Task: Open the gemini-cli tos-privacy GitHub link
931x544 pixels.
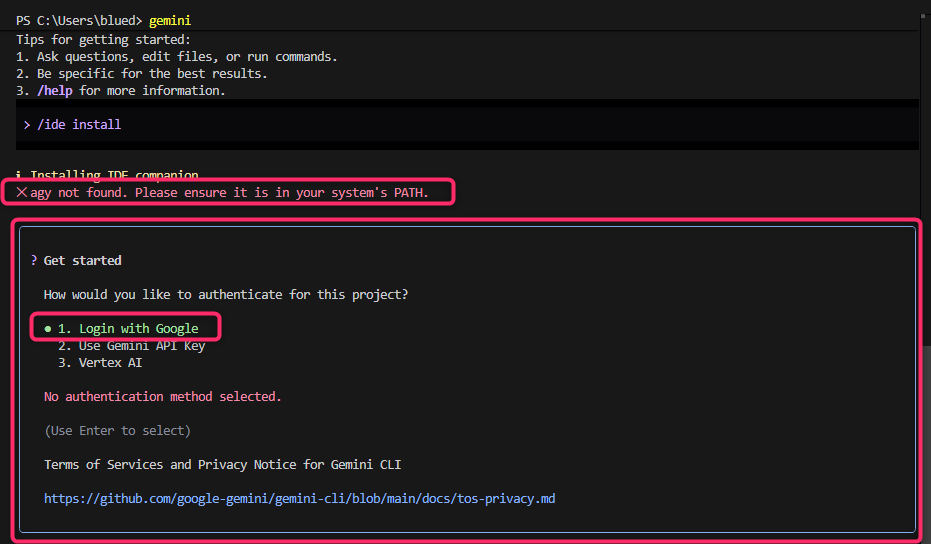Action: click(x=299, y=498)
